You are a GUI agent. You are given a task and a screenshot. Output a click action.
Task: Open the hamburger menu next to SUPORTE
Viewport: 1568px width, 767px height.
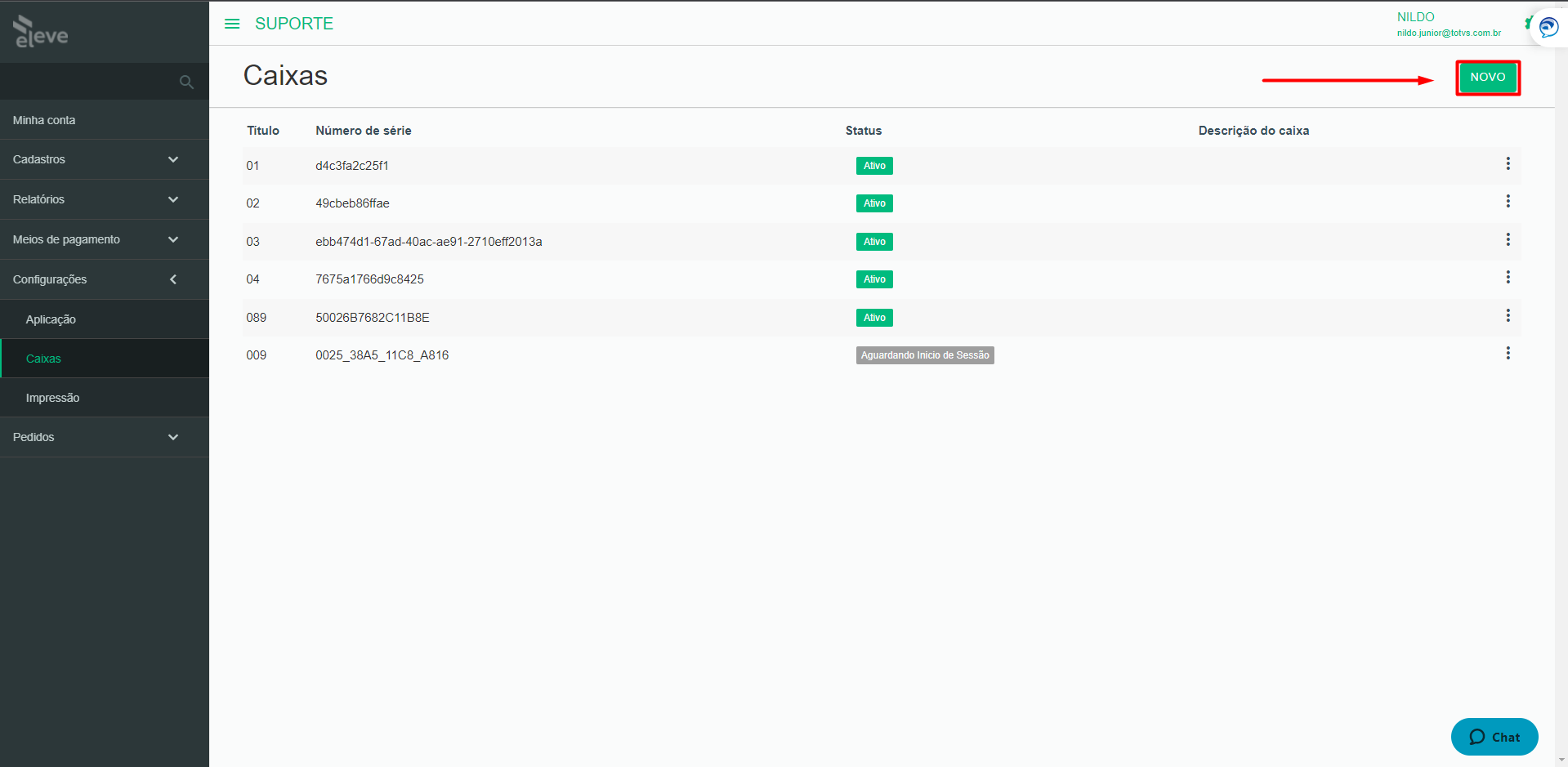point(232,24)
